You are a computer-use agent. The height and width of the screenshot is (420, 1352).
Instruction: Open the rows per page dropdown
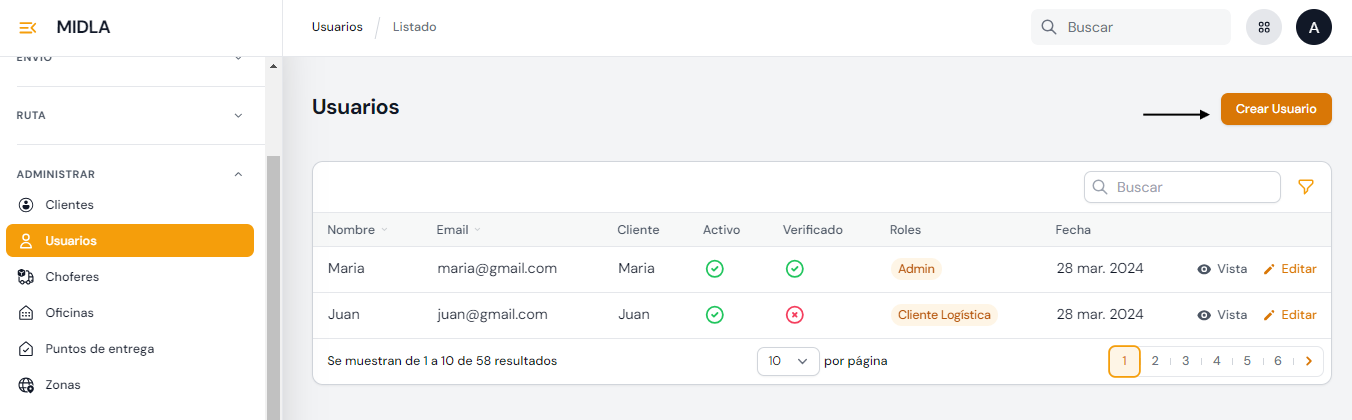(x=788, y=361)
